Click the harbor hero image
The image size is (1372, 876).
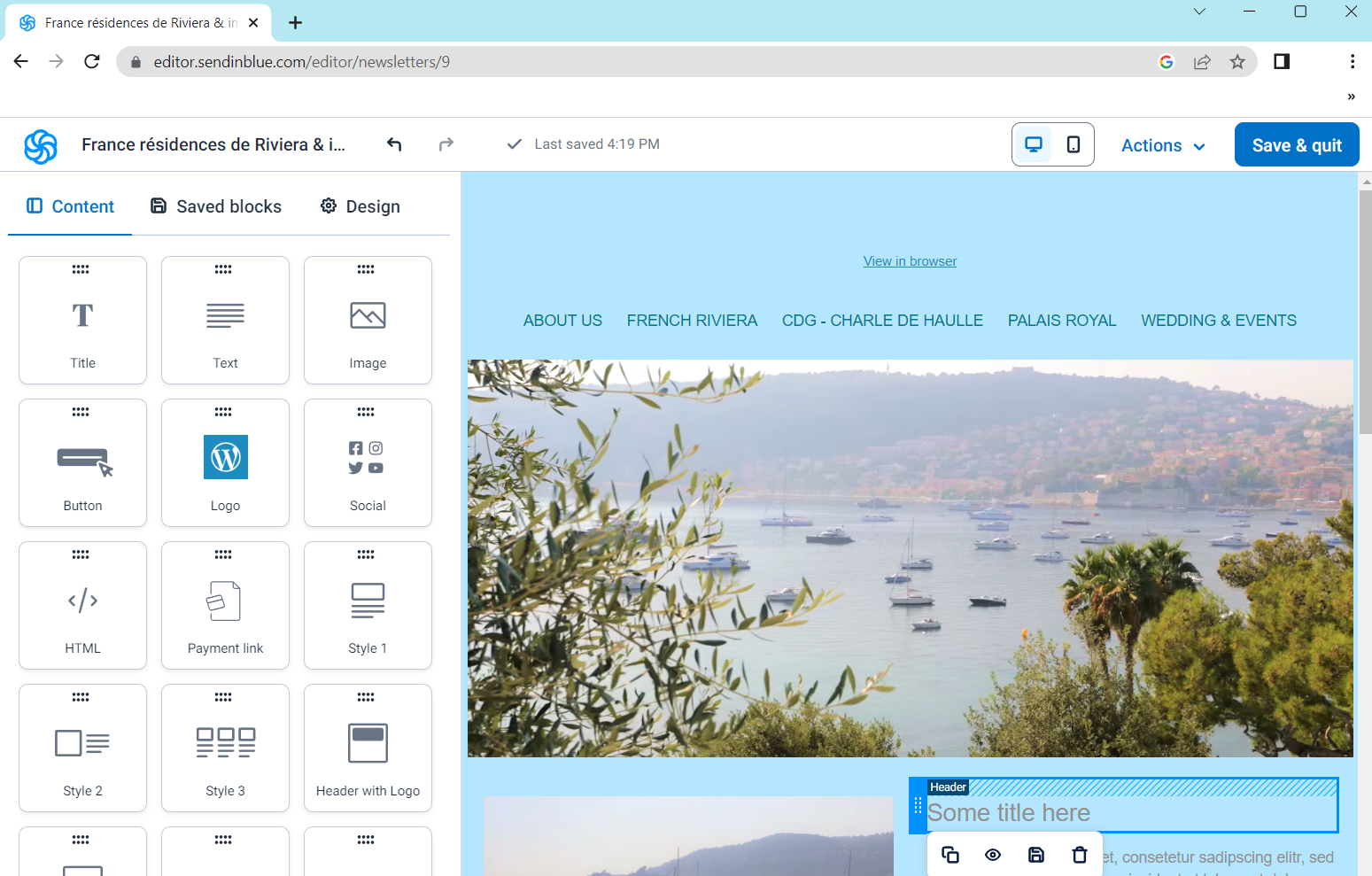pos(910,558)
